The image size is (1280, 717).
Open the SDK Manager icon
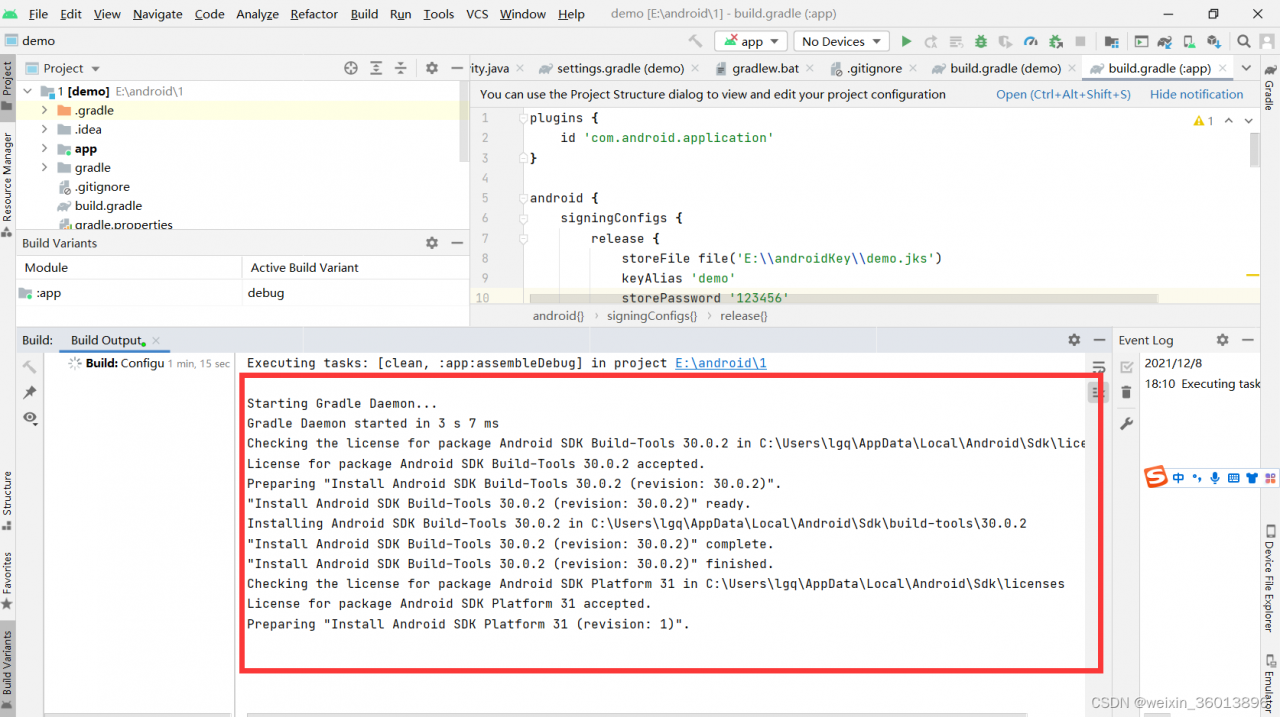tap(1214, 41)
